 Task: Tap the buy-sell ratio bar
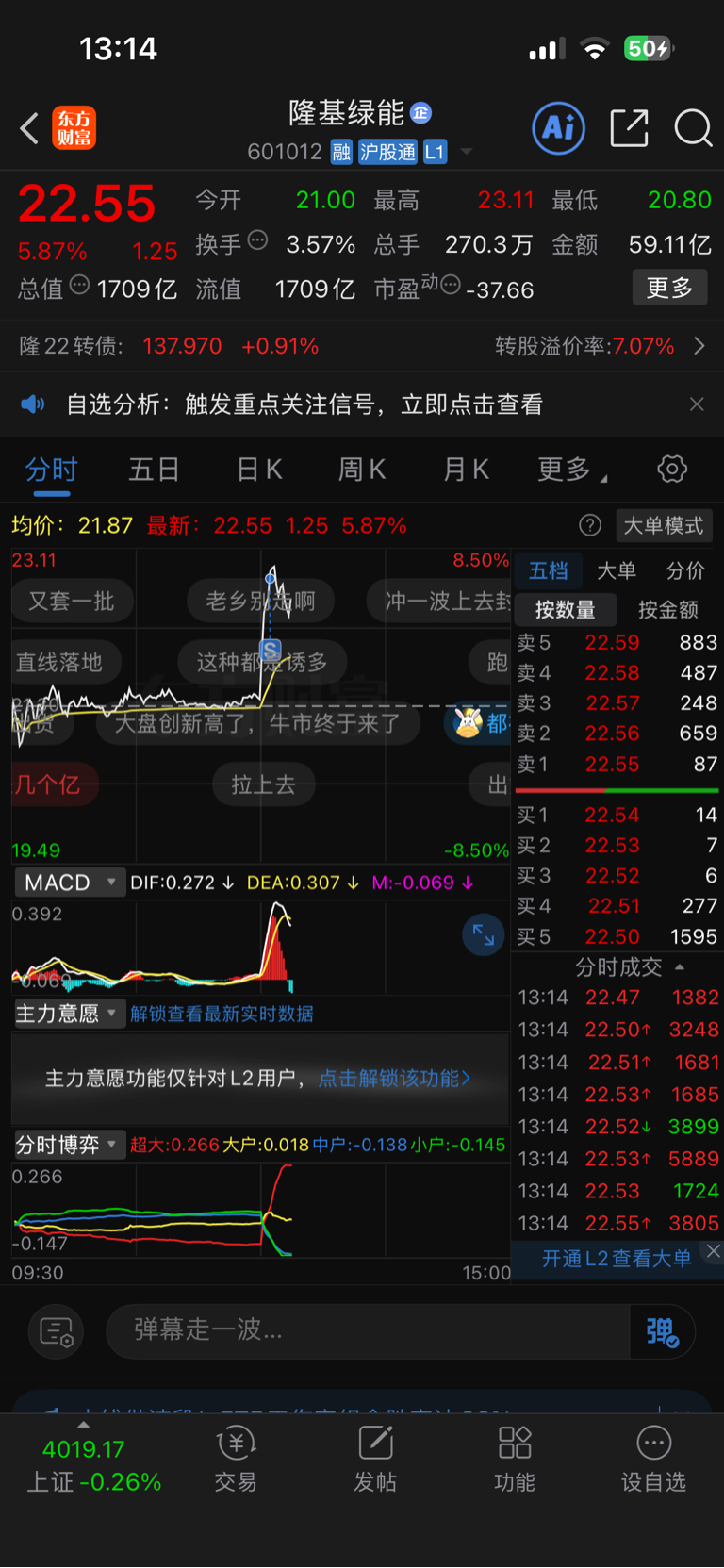[617, 790]
